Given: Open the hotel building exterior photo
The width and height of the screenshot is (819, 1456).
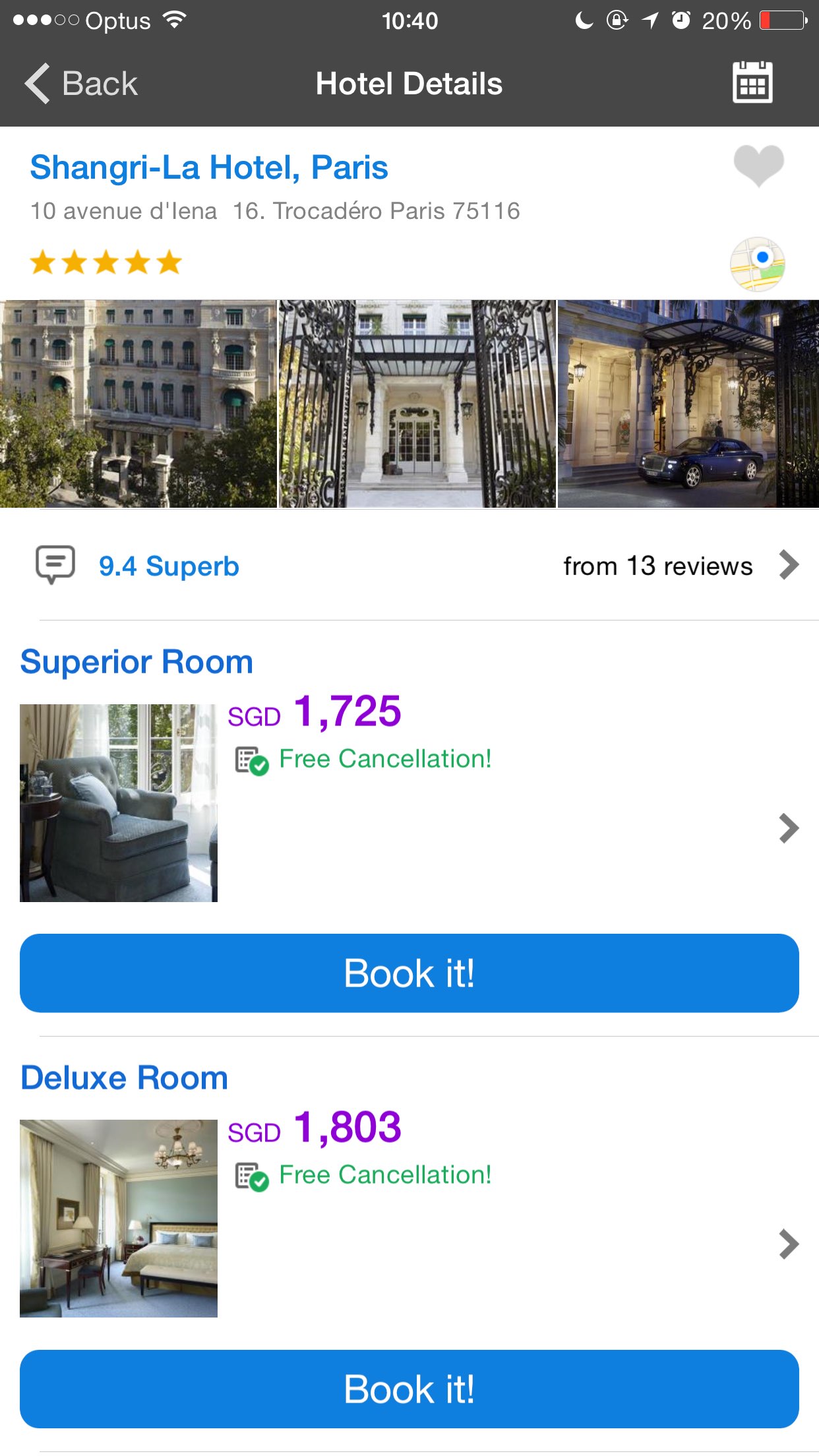Looking at the screenshot, I should 138,404.
